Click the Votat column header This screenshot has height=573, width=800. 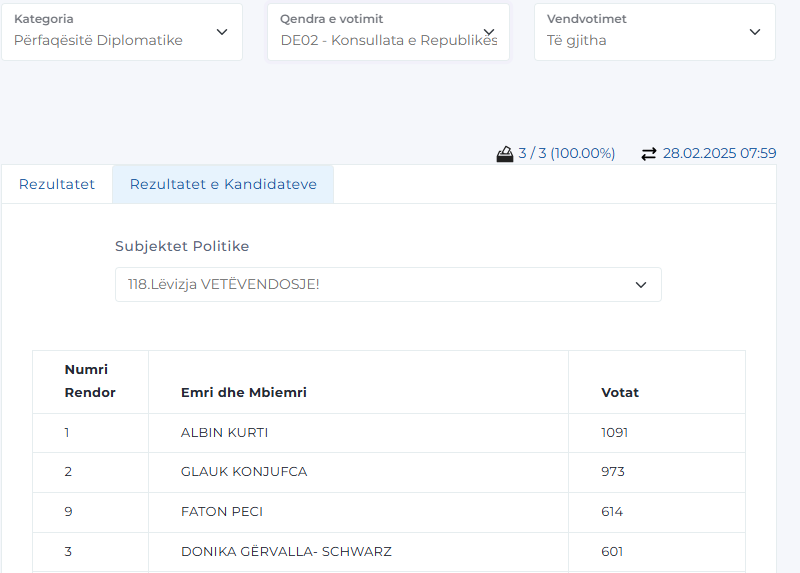click(619, 392)
